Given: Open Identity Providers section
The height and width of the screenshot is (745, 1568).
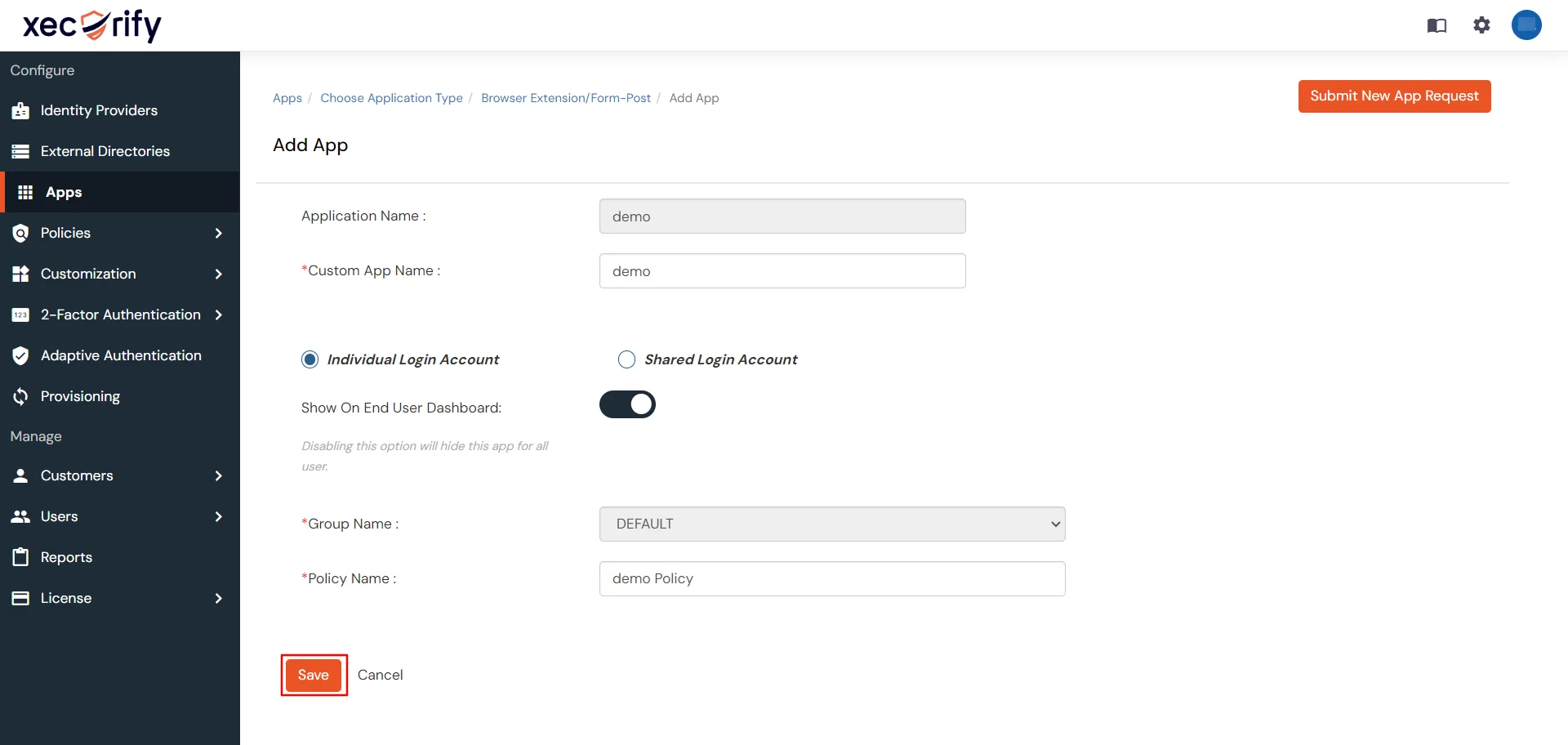Looking at the screenshot, I should [99, 110].
